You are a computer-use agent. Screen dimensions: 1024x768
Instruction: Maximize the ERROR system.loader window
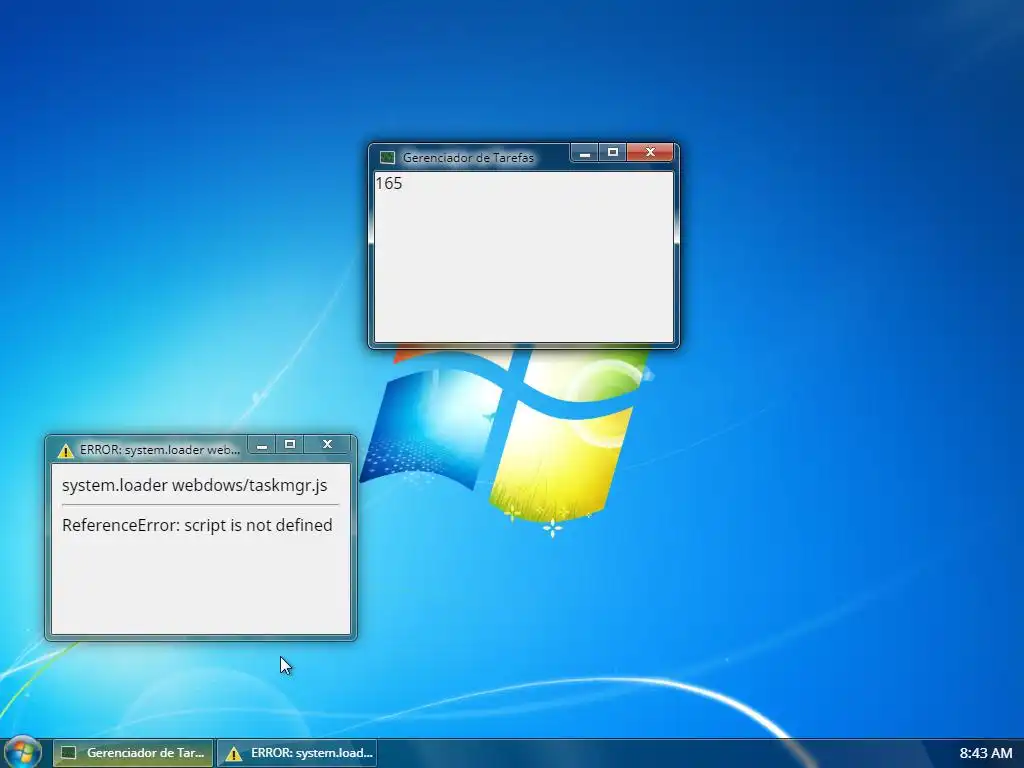click(x=290, y=445)
